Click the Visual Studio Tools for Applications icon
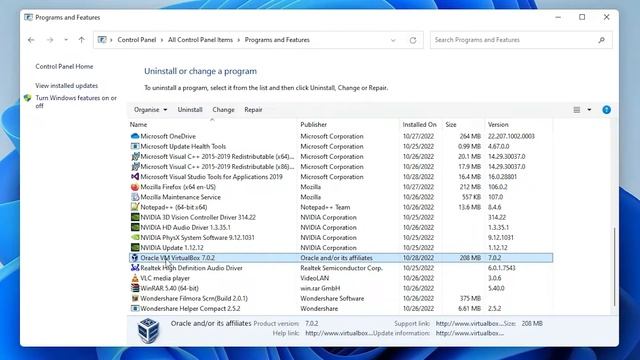Screen dimensions: 640x360 pyautogui.click(x=135, y=177)
